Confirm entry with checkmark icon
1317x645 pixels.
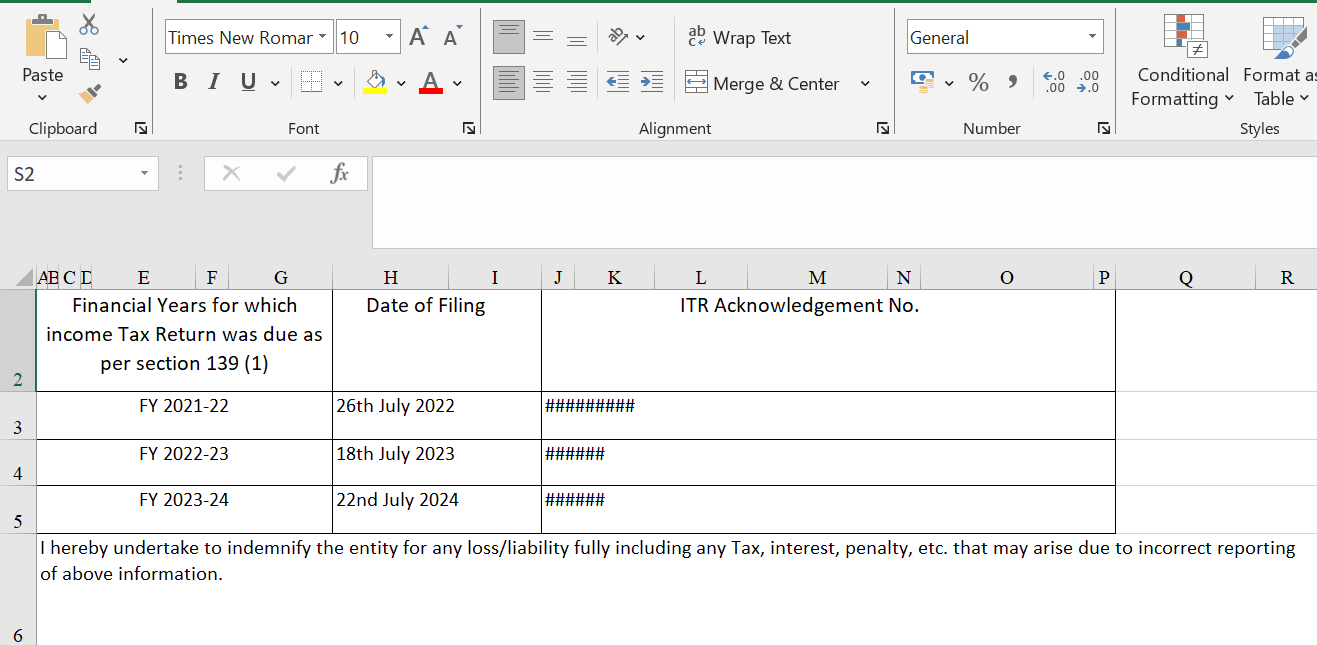pyautogui.click(x=286, y=174)
